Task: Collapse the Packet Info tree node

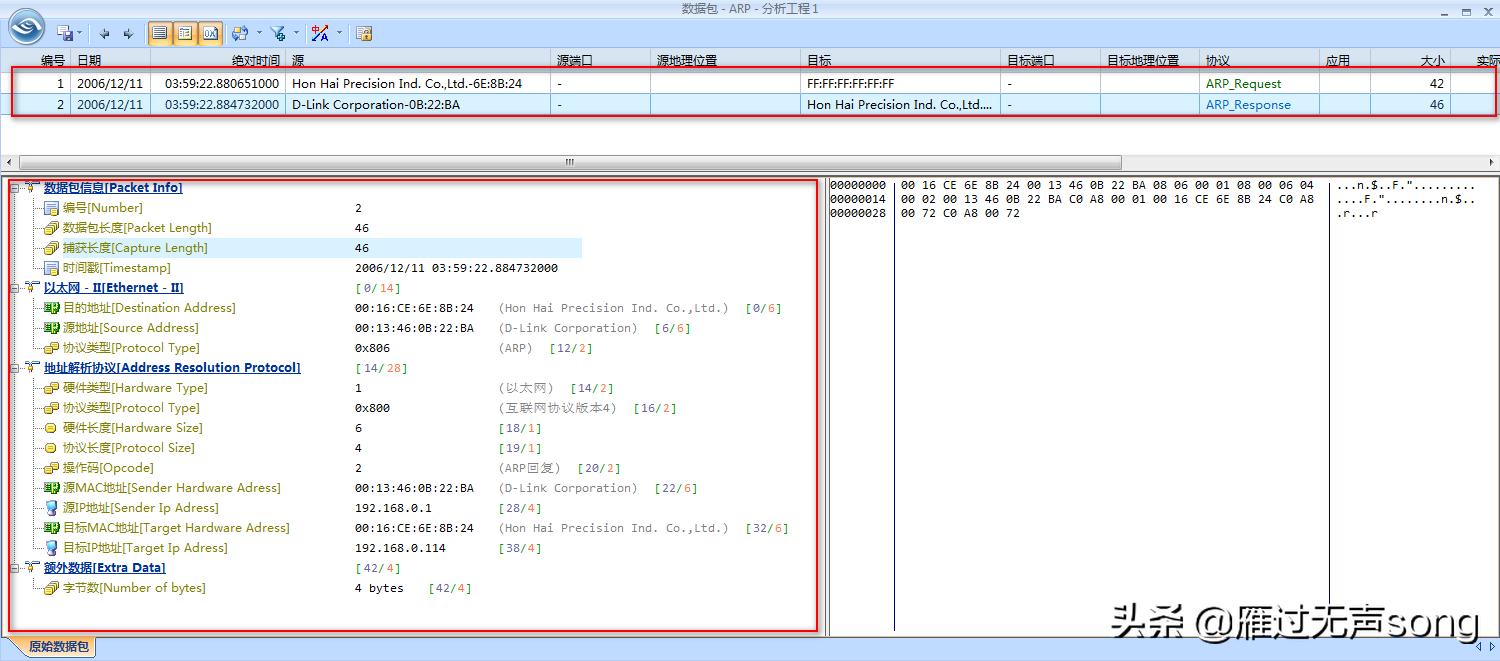Action: 15,188
